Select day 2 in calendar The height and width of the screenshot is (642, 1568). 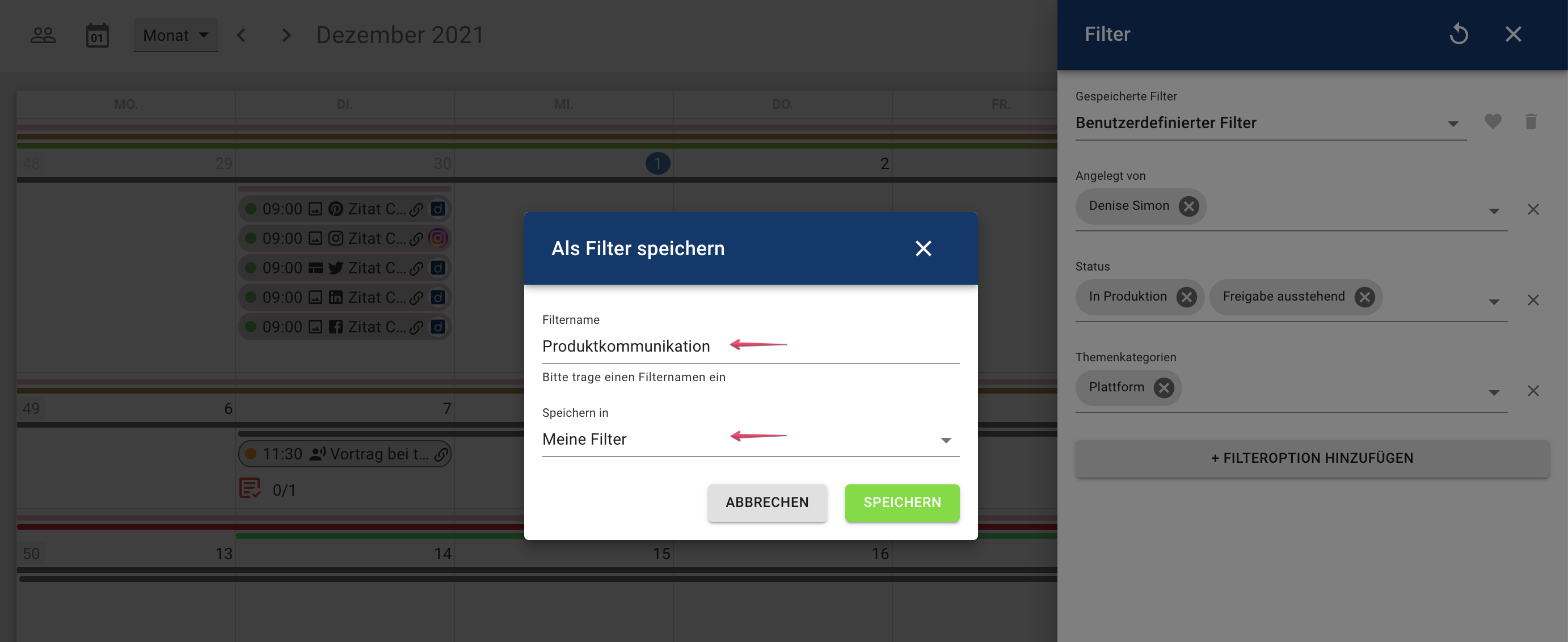(884, 163)
